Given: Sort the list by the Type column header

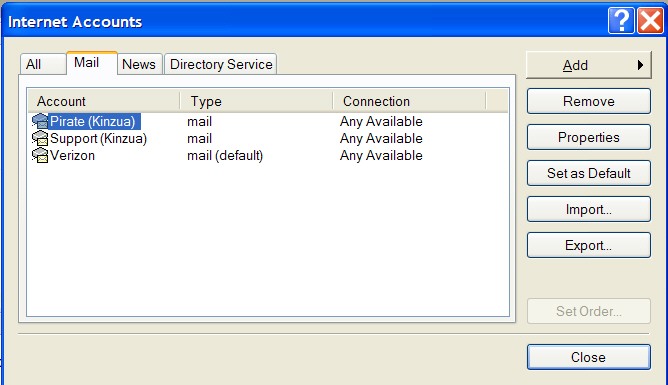Looking at the screenshot, I should click(x=256, y=101).
